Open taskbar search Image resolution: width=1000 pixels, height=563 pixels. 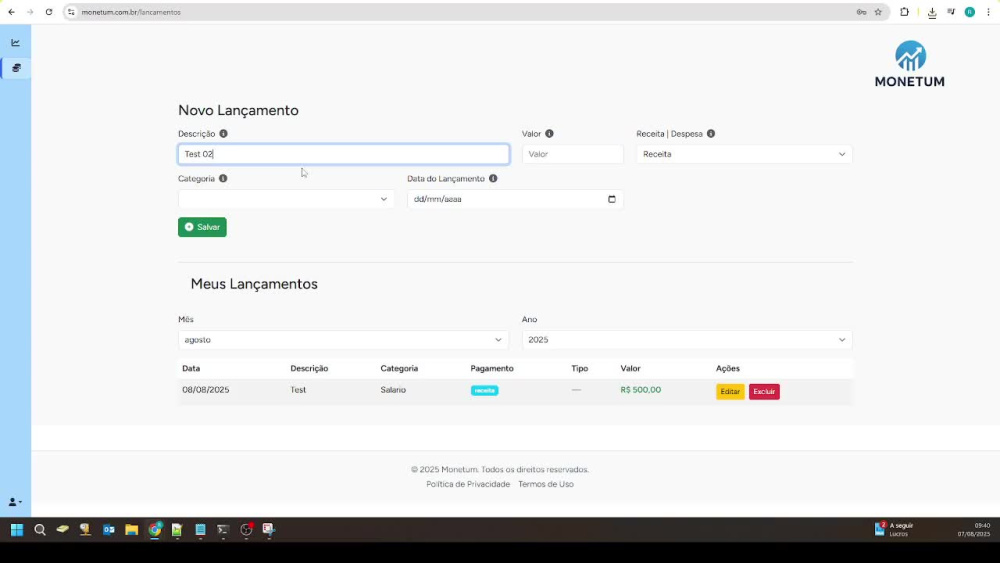pos(40,530)
